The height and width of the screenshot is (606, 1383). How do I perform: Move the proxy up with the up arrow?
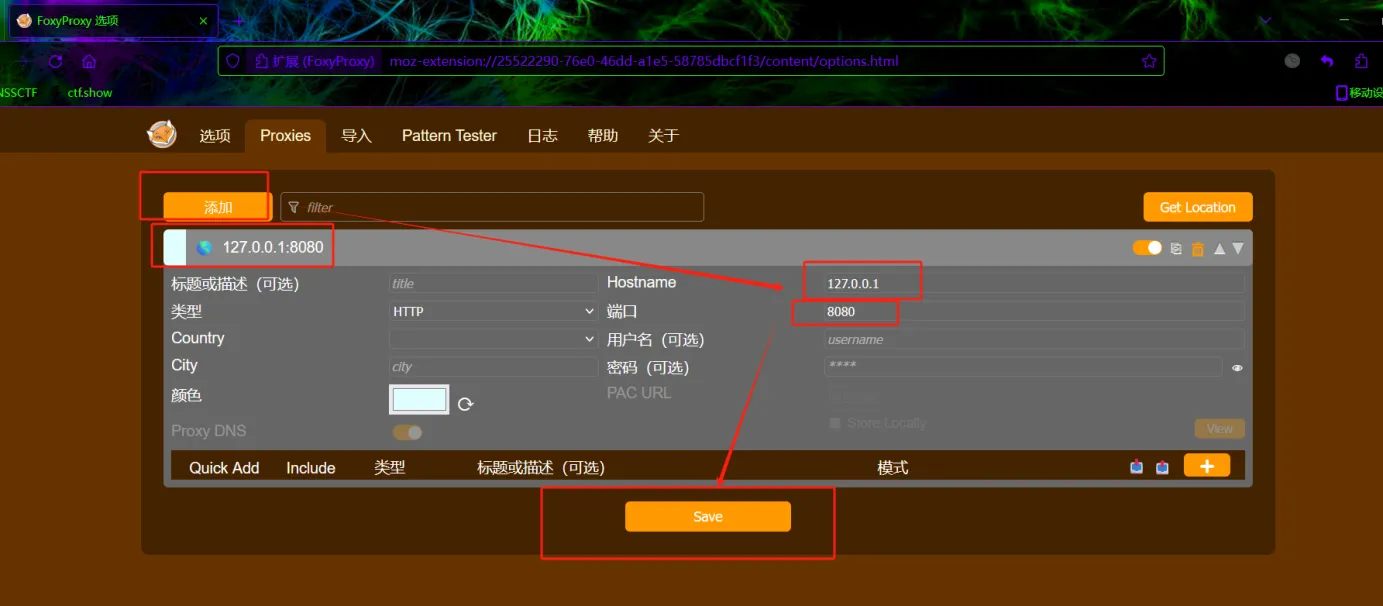[x=1219, y=248]
